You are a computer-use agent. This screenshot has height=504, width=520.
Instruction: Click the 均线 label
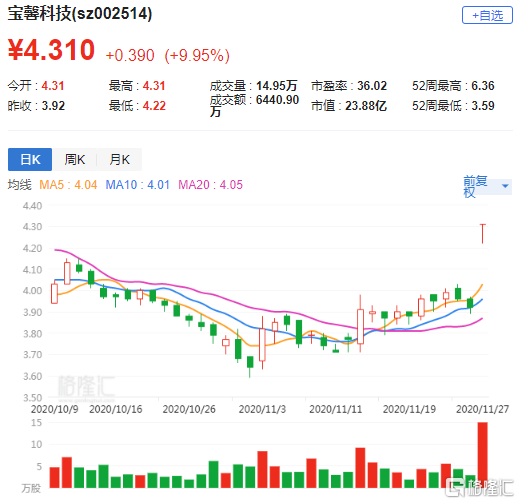click(19, 185)
